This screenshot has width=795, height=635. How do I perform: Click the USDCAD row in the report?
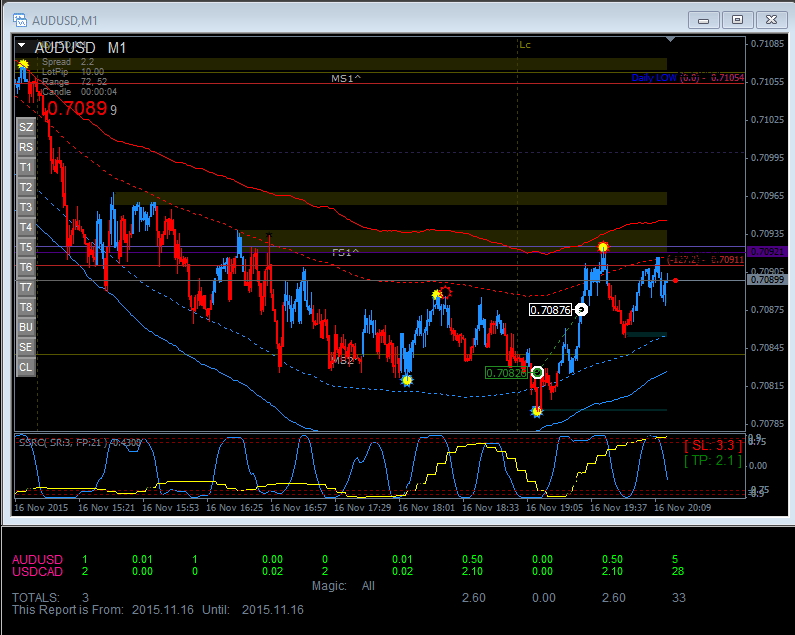348,572
